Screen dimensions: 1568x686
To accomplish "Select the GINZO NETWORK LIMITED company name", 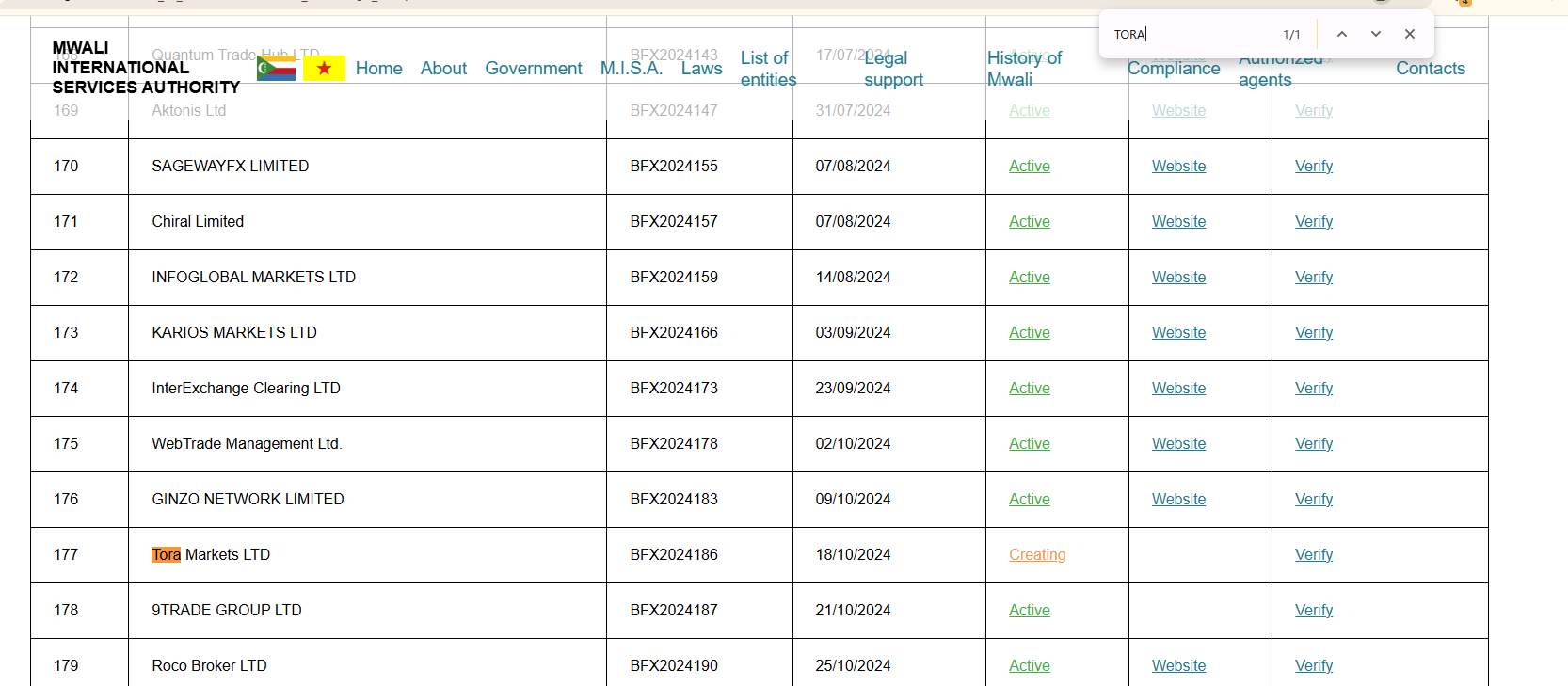I will [x=248, y=500].
